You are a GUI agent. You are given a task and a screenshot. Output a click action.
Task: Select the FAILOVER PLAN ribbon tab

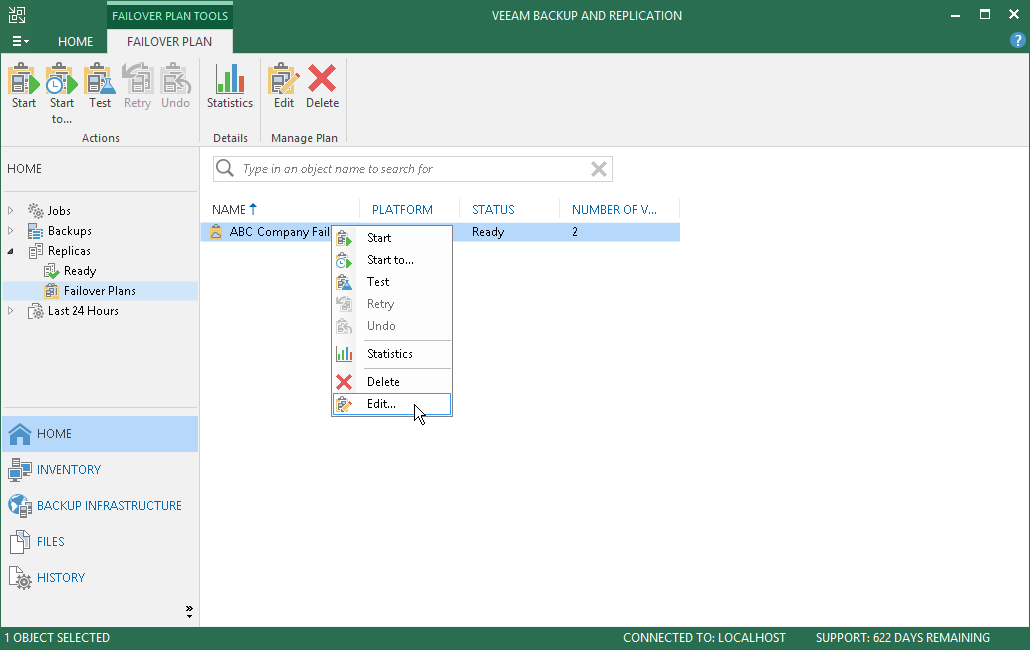coord(169,41)
